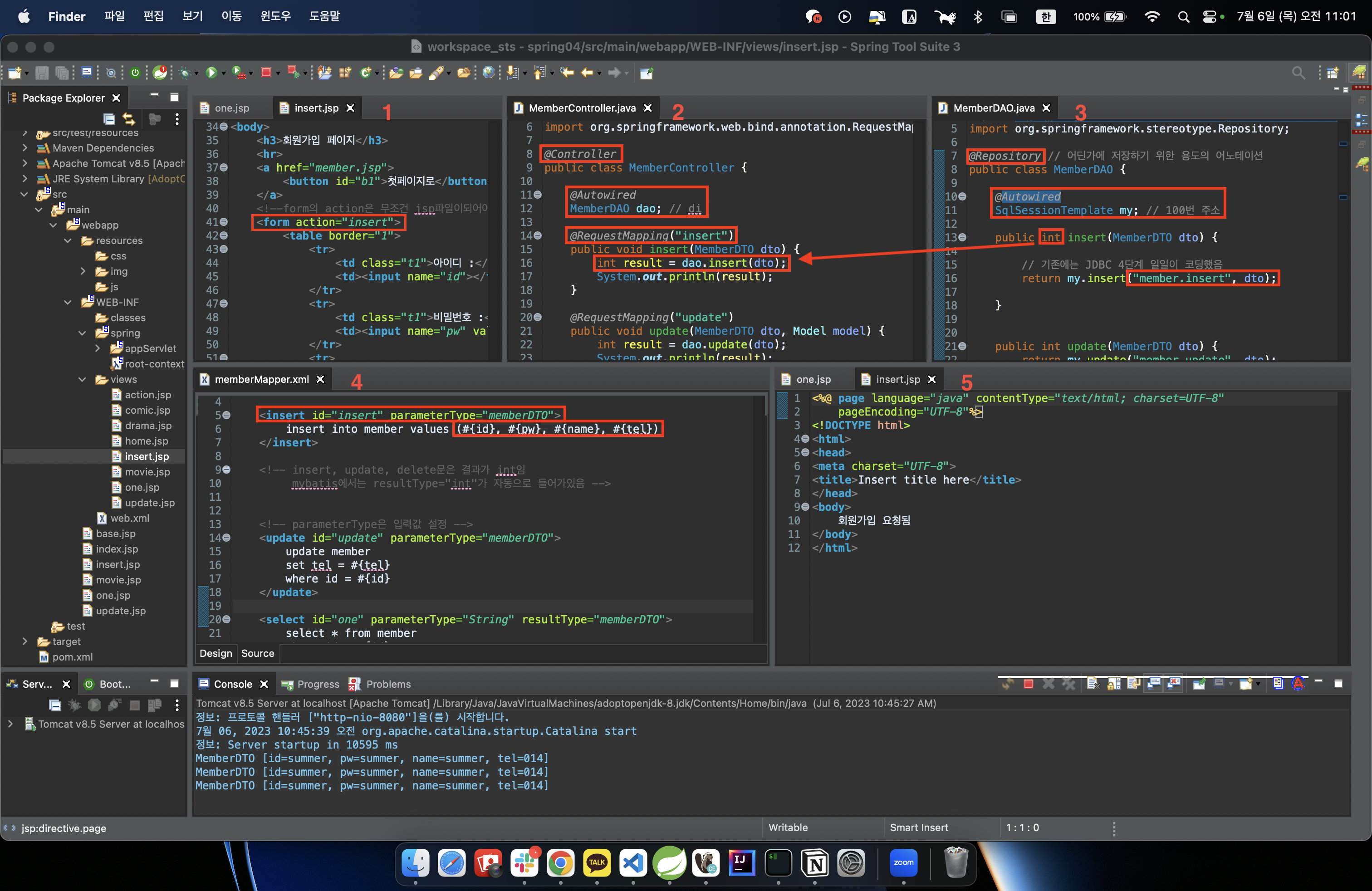Open update.jsp under views folder
The height and width of the screenshot is (891, 1372).
tap(149, 503)
